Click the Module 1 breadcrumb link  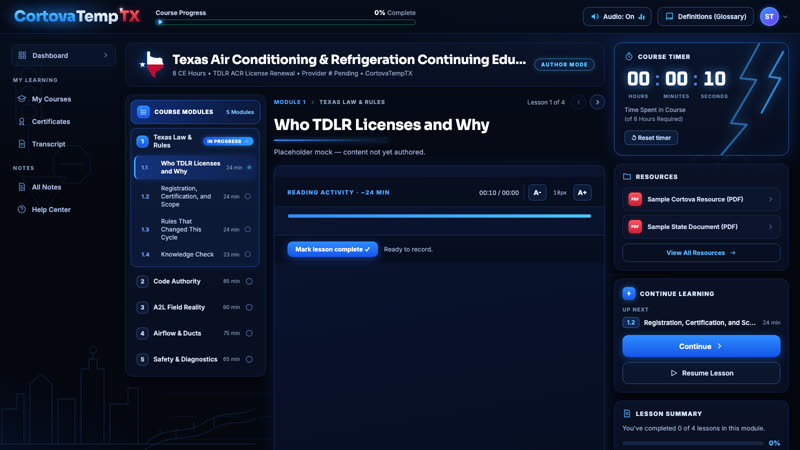[x=289, y=102]
